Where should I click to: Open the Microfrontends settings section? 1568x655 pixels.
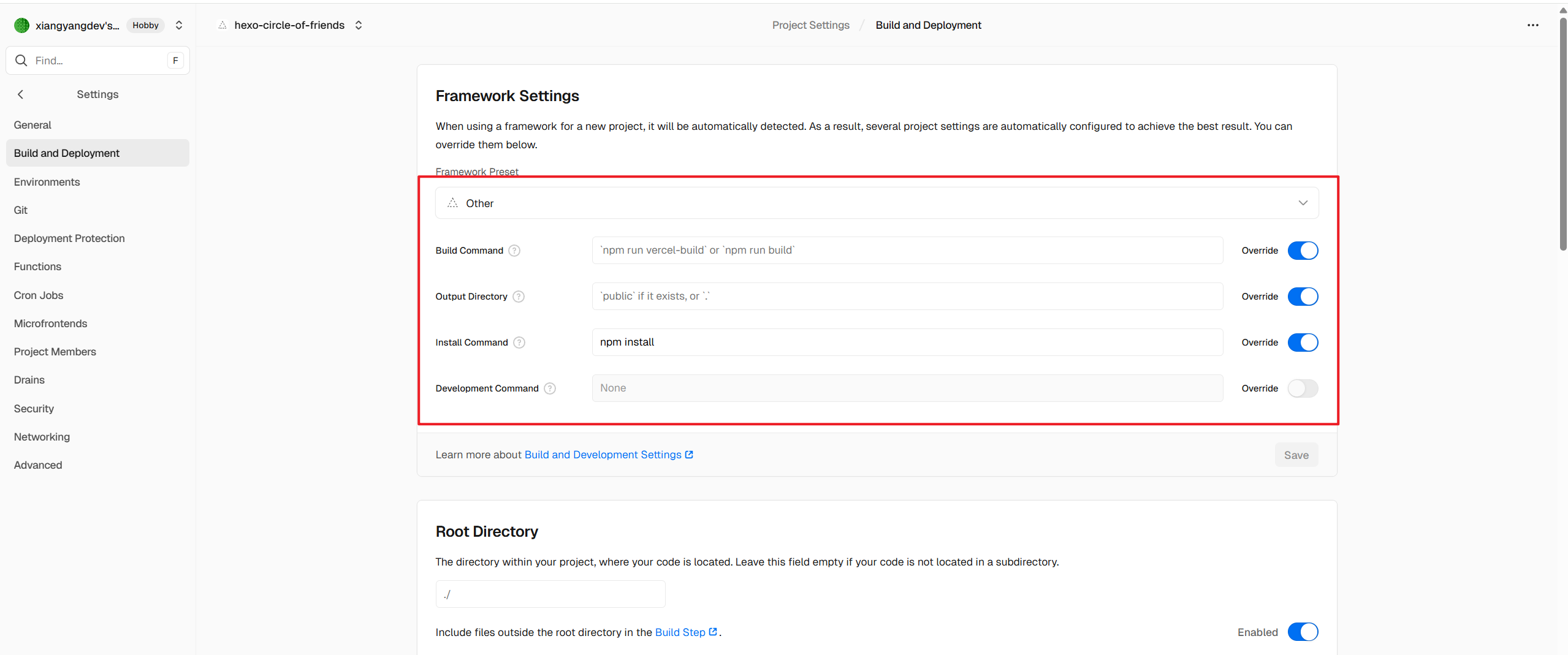click(97, 324)
